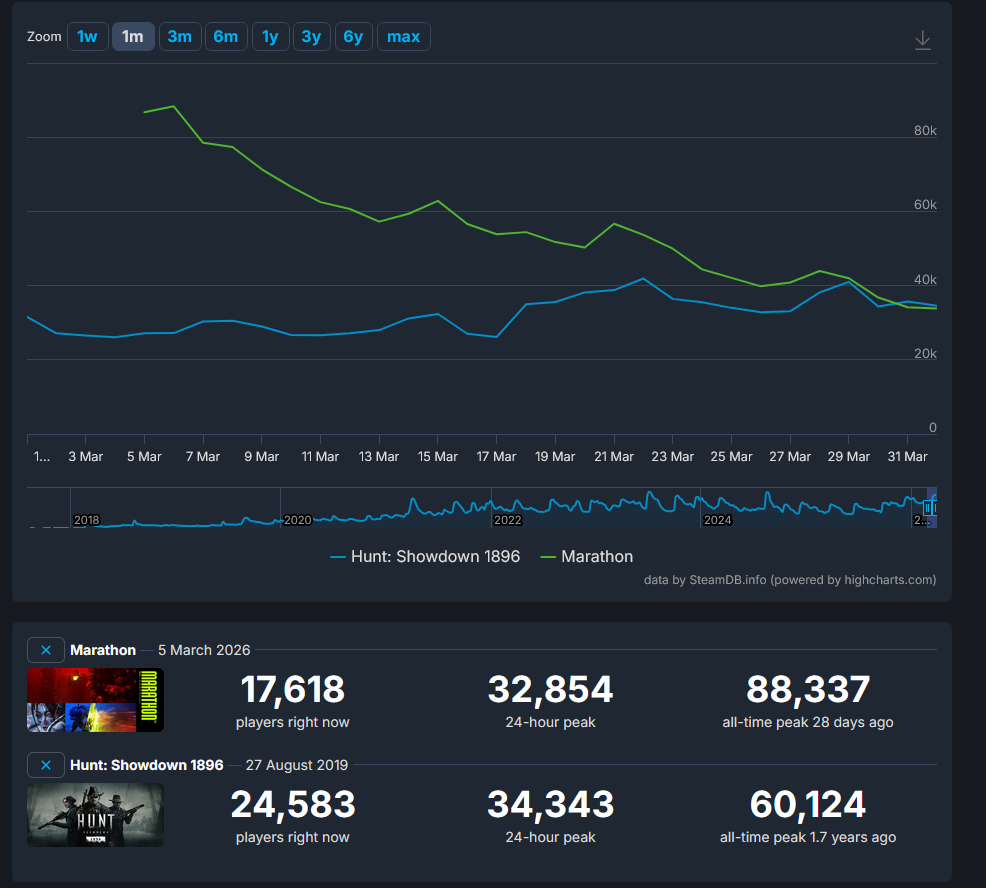Select the 6m zoom range
Screen dimensions: 986x888
pyautogui.click(x=226, y=36)
